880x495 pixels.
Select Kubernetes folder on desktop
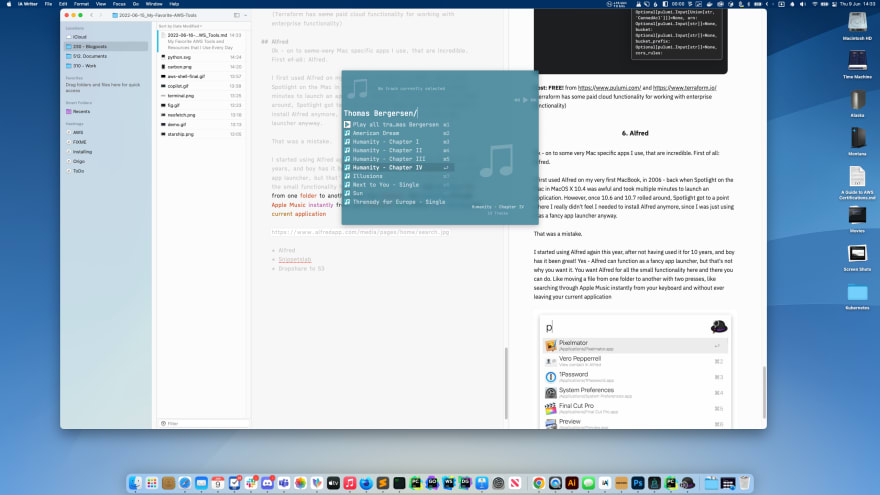857,296
